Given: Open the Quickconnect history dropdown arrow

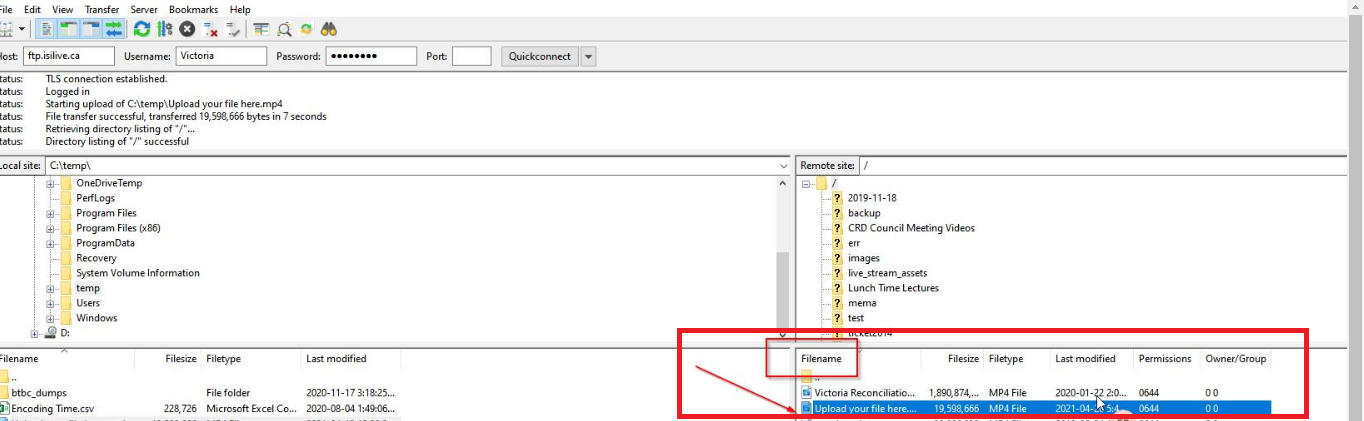Looking at the screenshot, I should point(588,56).
